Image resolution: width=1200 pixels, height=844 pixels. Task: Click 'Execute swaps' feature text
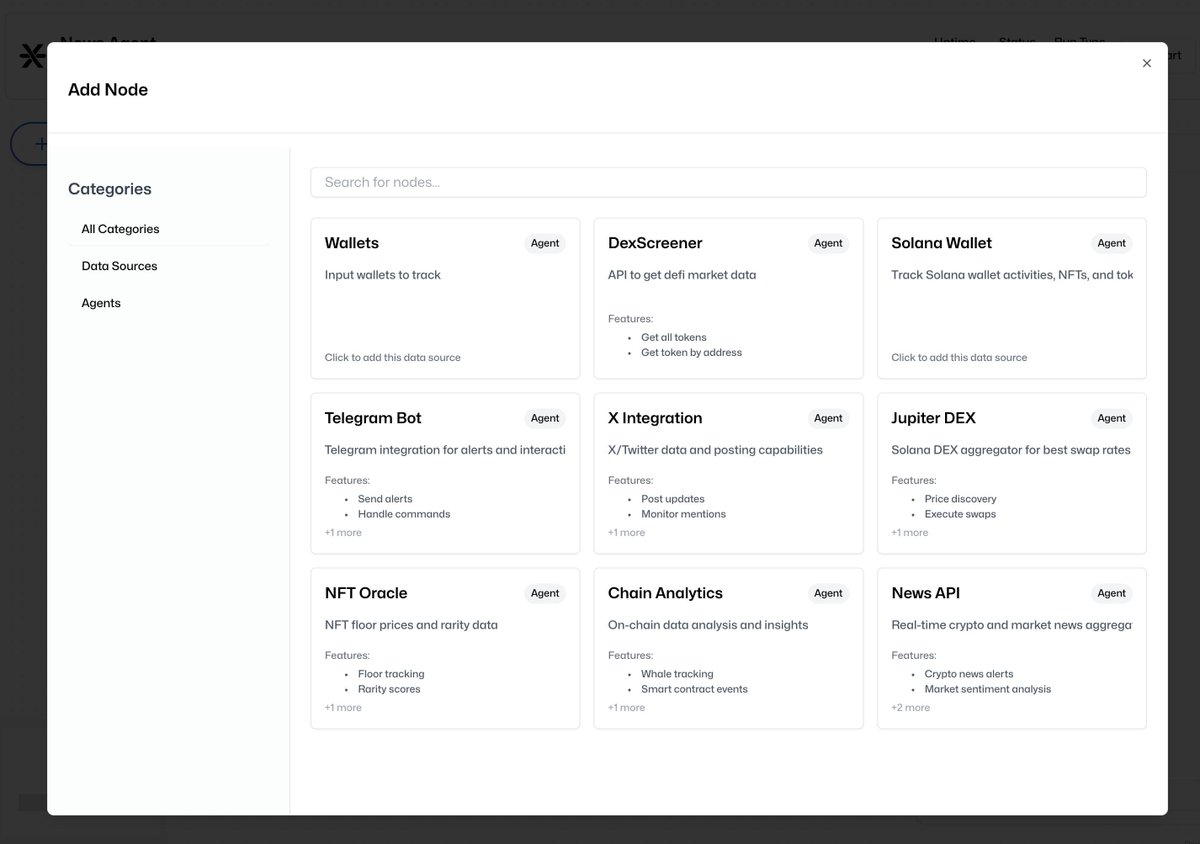click(961, 514)
